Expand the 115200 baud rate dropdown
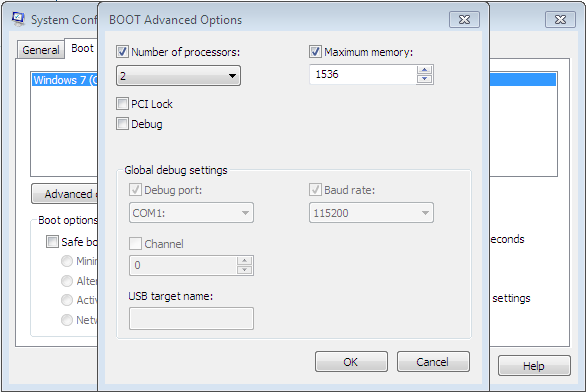 pos(371,213)
